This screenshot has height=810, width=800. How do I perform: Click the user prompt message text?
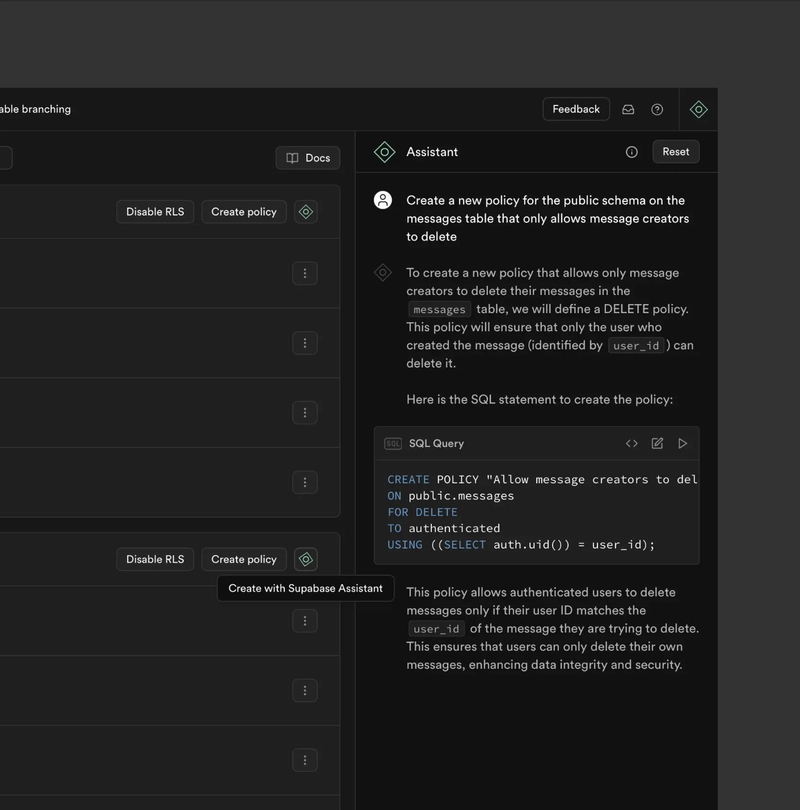click(548, 219)
